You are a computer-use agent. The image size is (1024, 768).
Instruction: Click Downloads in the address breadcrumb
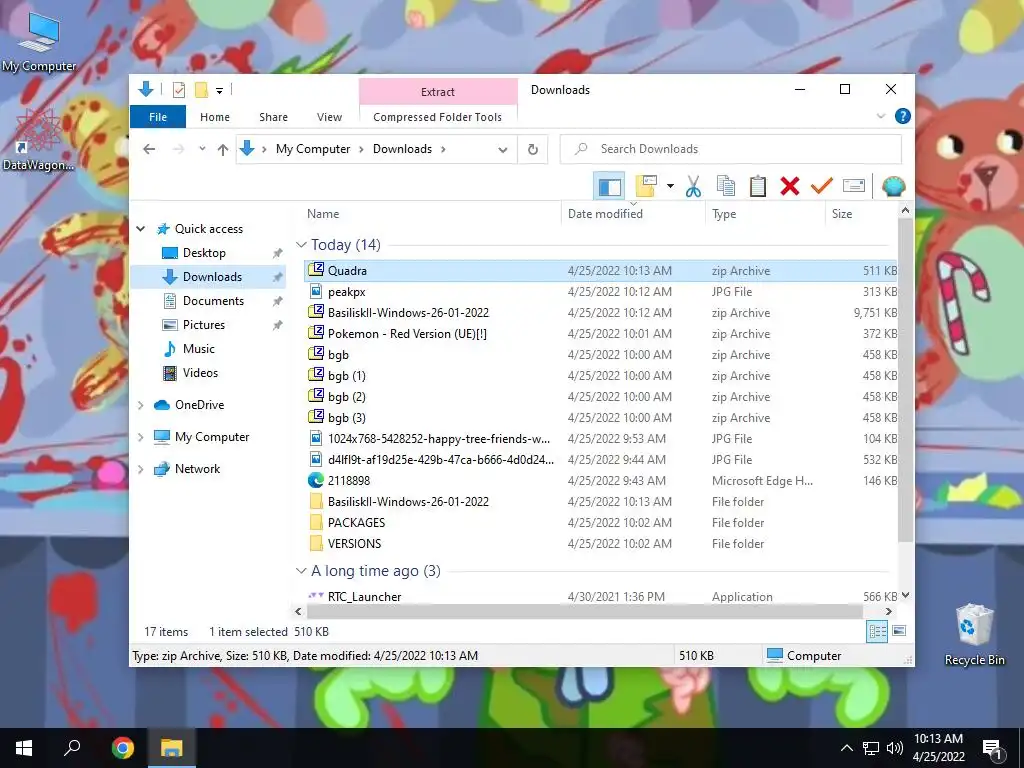coord(402,149)
